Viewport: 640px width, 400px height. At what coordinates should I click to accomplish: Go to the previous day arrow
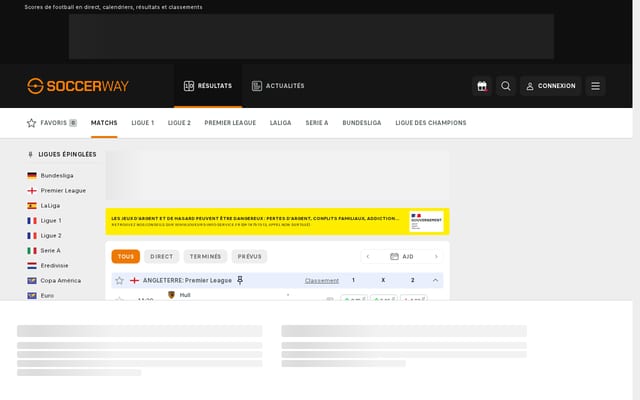[368, 256]
